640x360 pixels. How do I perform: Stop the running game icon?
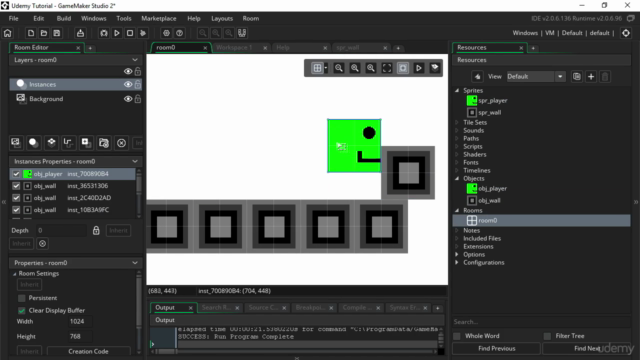click(x=130, y=33)
